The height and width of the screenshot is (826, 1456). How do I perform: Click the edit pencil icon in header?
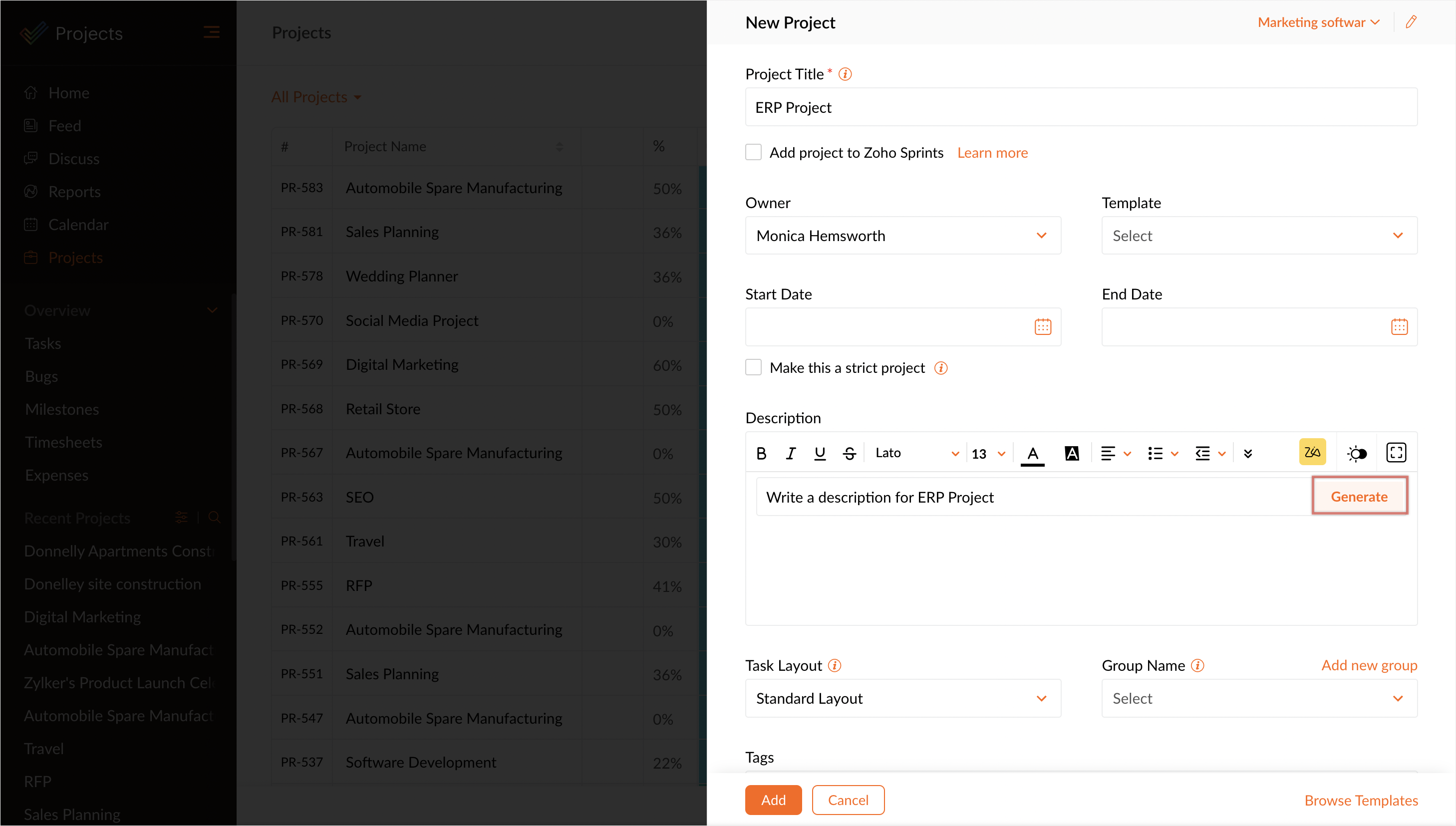point(1411,22)
